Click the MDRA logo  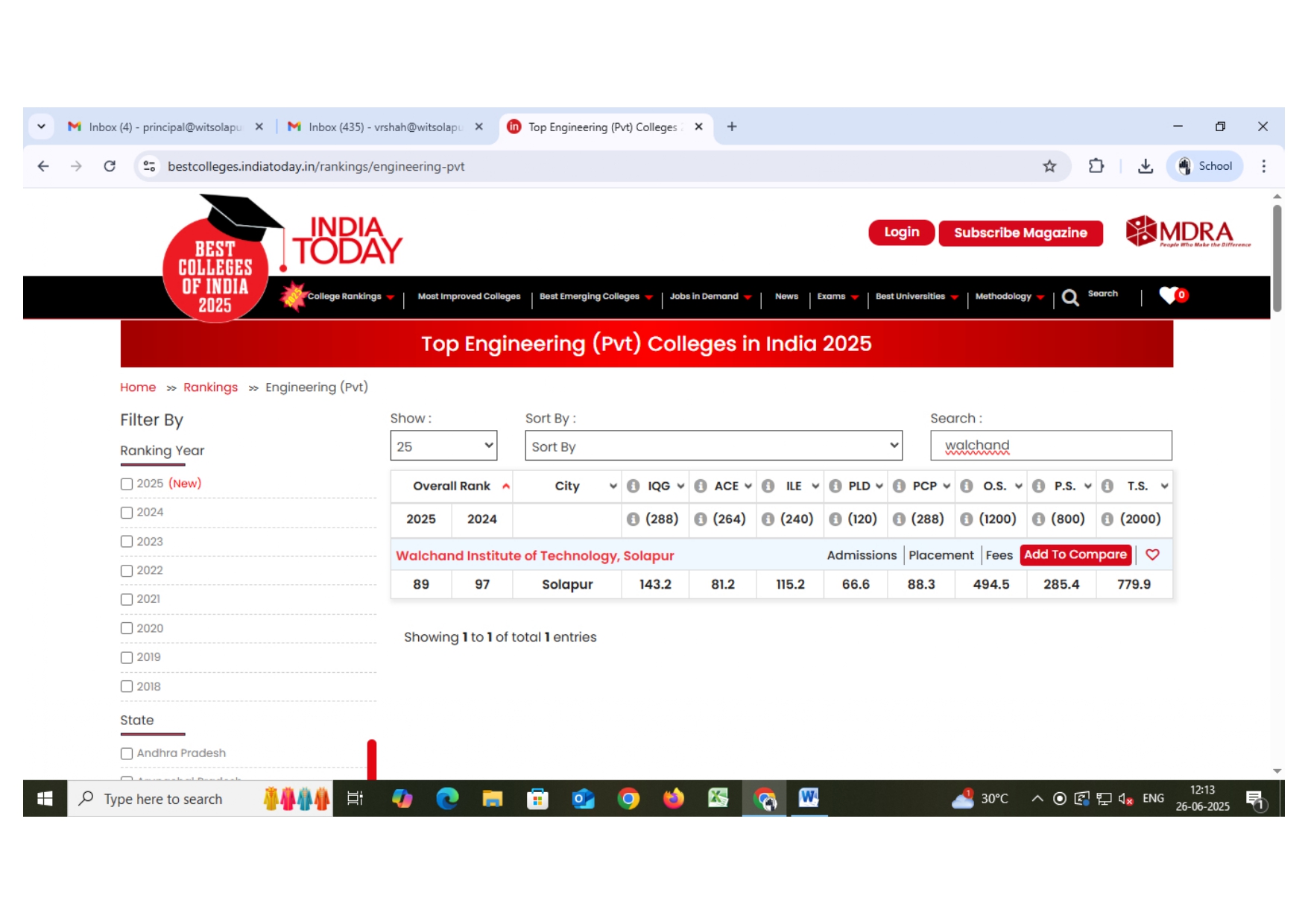pyautogui.click(x=1187, y=232)
